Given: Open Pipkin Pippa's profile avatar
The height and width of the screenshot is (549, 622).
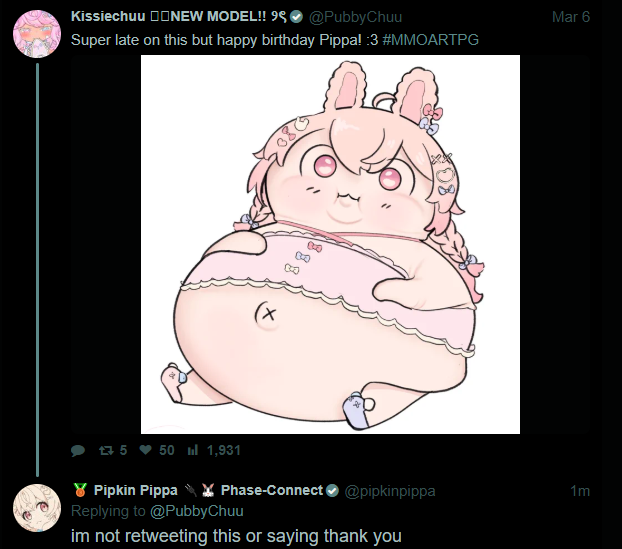Looking at the screenshot, I should click(37, 508).
